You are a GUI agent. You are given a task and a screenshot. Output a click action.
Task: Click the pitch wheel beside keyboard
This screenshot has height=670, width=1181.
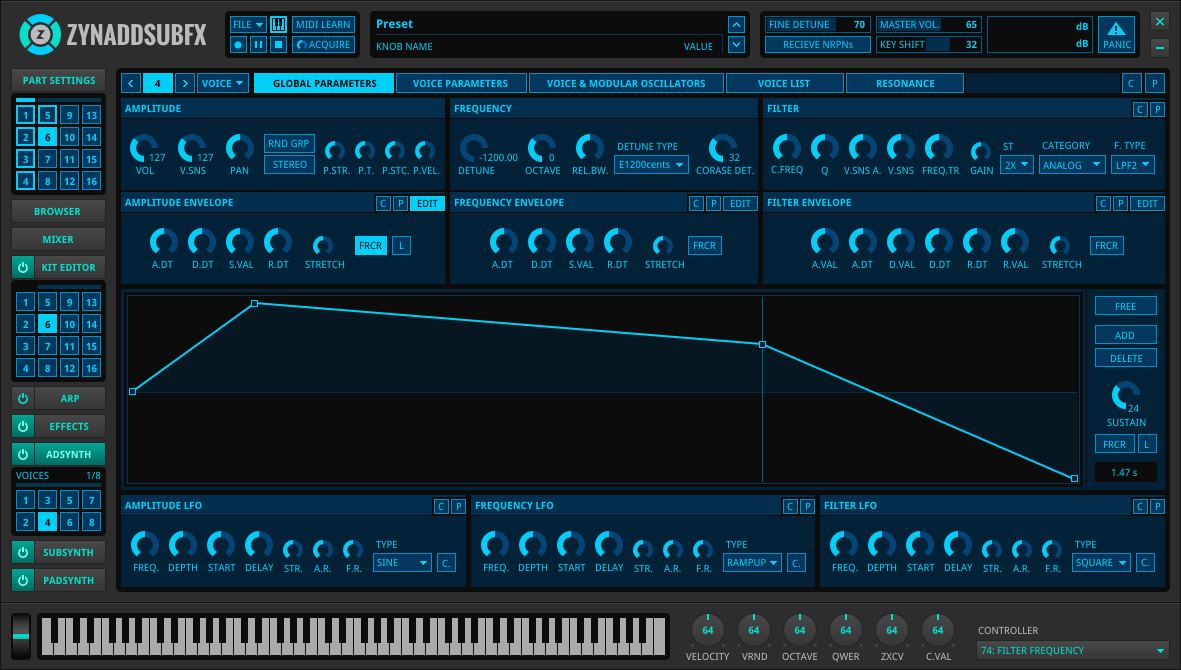21,636
